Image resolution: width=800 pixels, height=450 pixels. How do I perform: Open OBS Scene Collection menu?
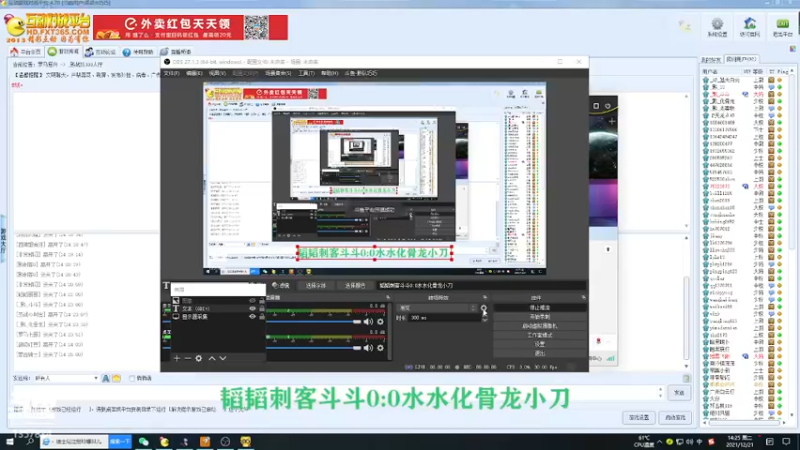(x=278, y=73)
